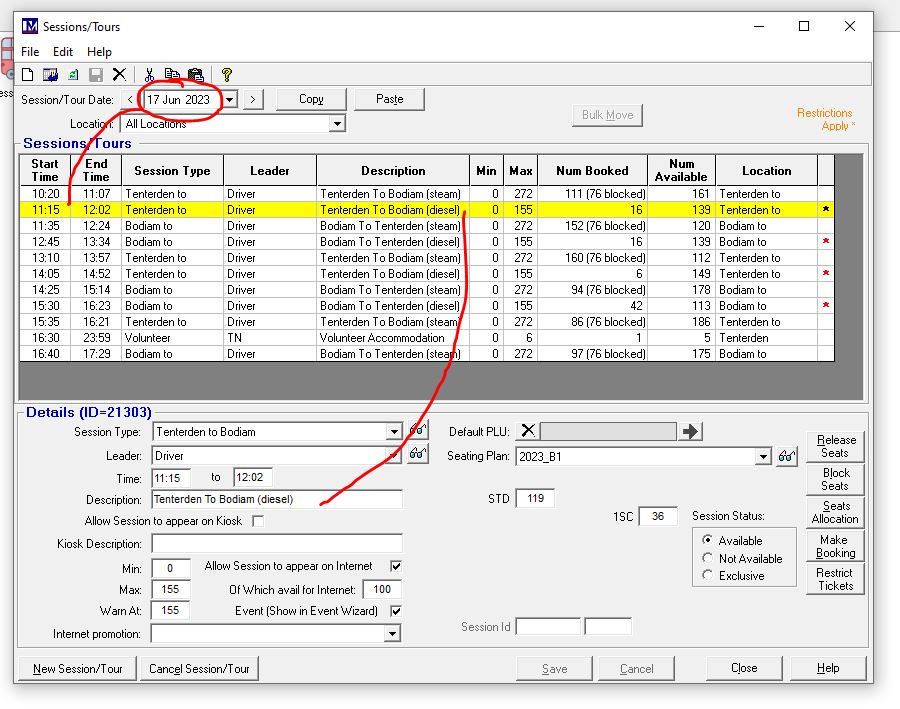Screen dimensions: 900x709
Task: Click the glasses icon beside Seating Plan
Action: click(x=787, y=456)
